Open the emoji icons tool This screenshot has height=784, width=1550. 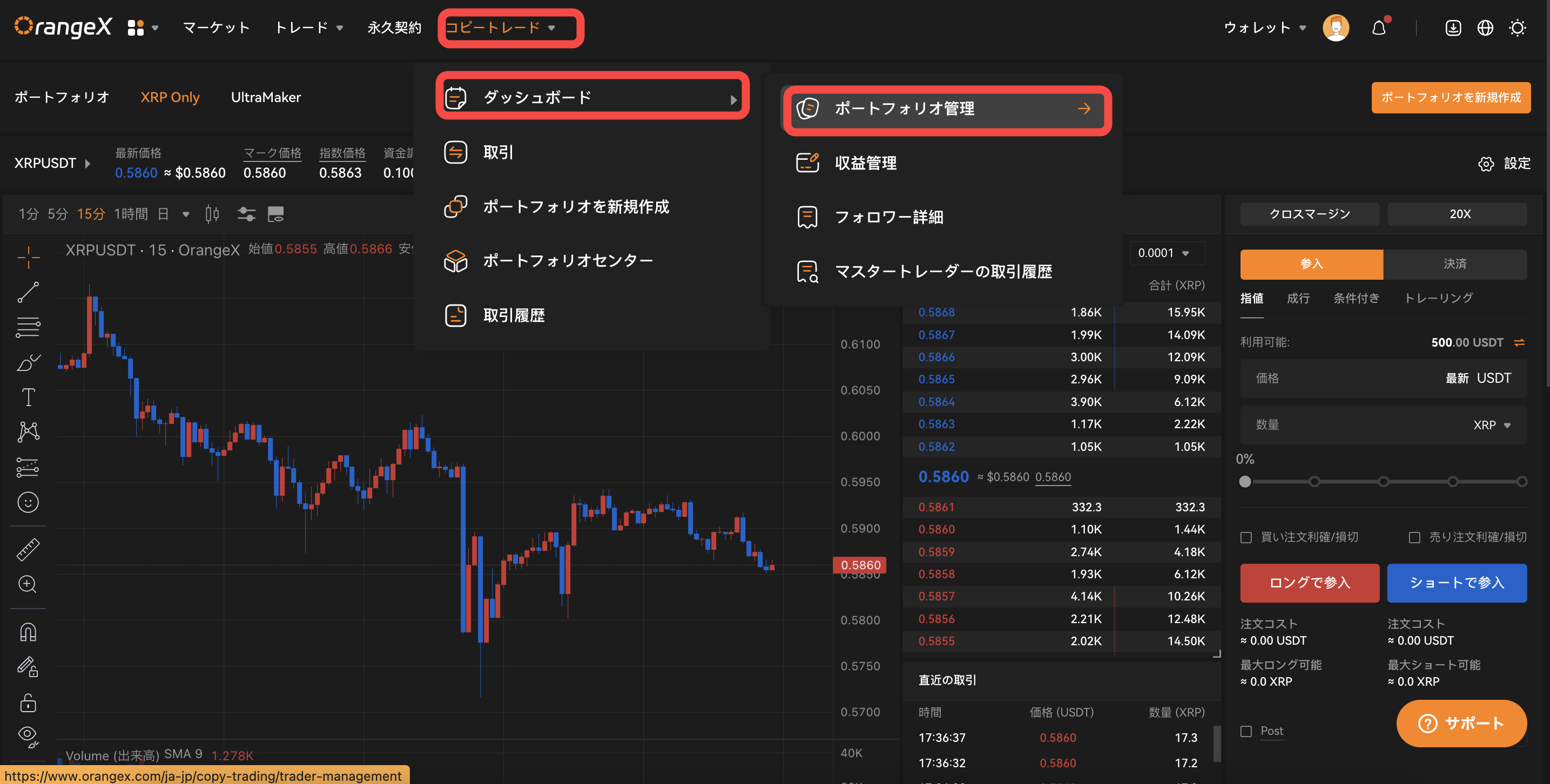pyautogui.click(x=28, y=502)
